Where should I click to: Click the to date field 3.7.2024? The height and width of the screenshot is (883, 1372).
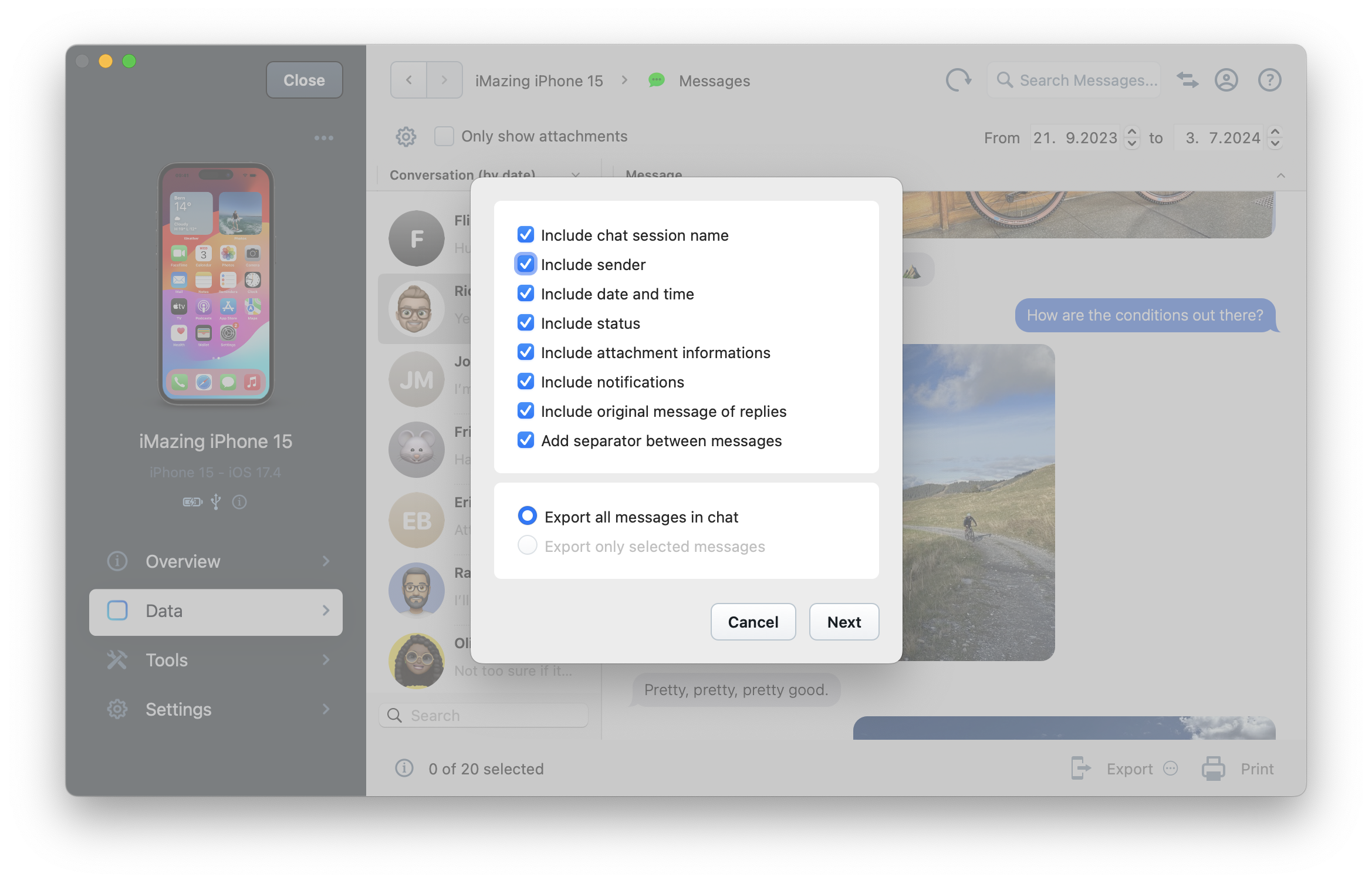(1218, 138)
